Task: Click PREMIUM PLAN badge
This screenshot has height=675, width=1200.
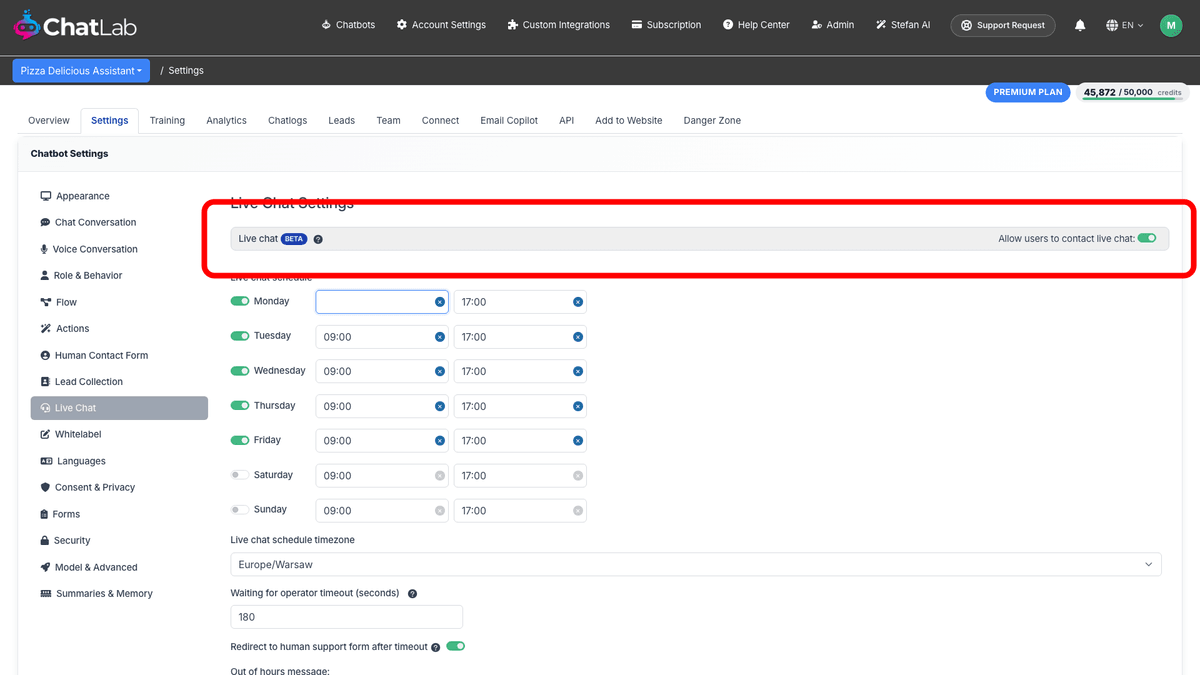Action: click(1028, 92)
